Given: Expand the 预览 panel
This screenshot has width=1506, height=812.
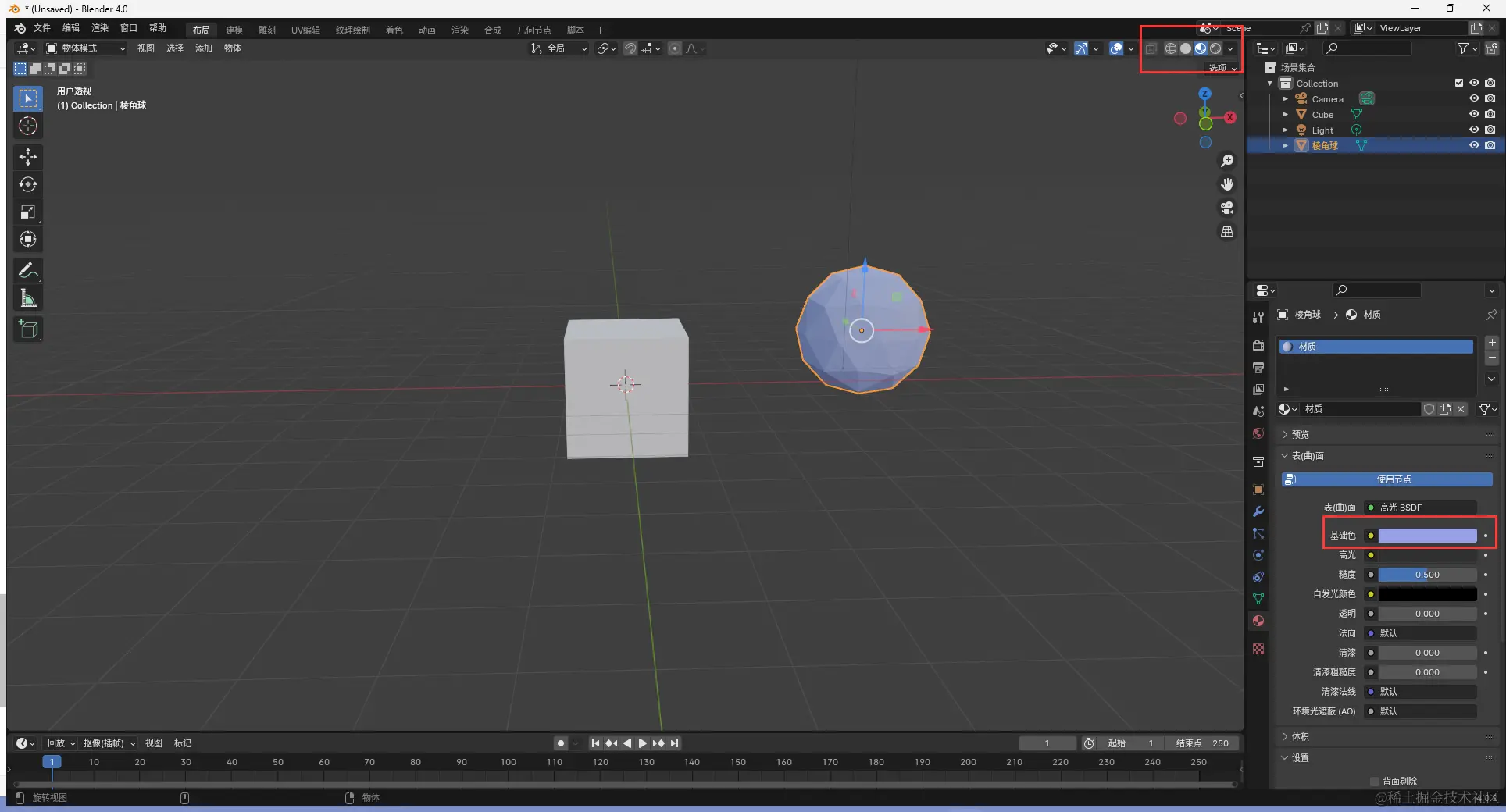Looking at the screenshot, I should [x=1300, y=434].
